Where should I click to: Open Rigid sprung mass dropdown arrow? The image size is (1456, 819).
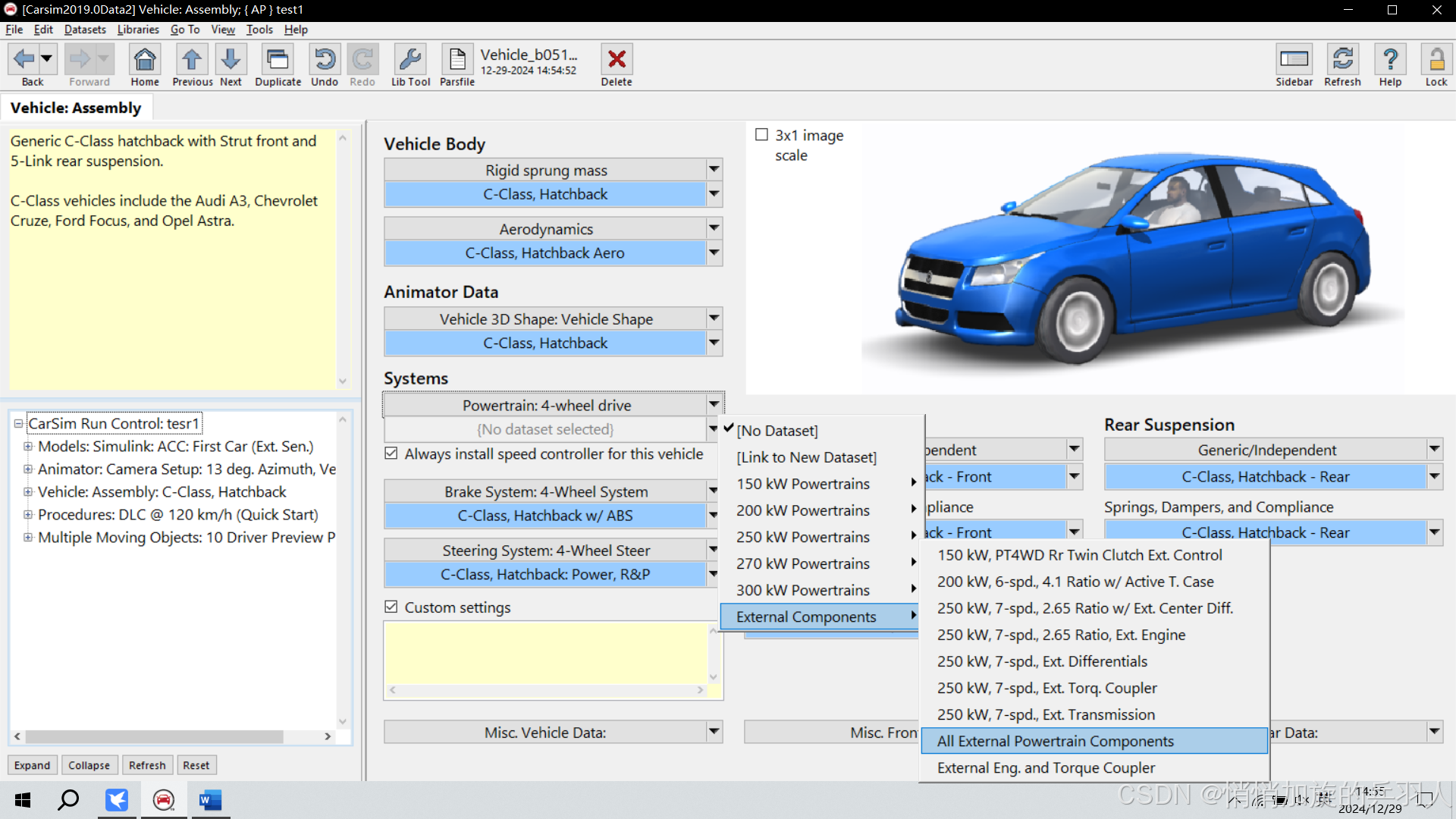[x=714, y=169]
